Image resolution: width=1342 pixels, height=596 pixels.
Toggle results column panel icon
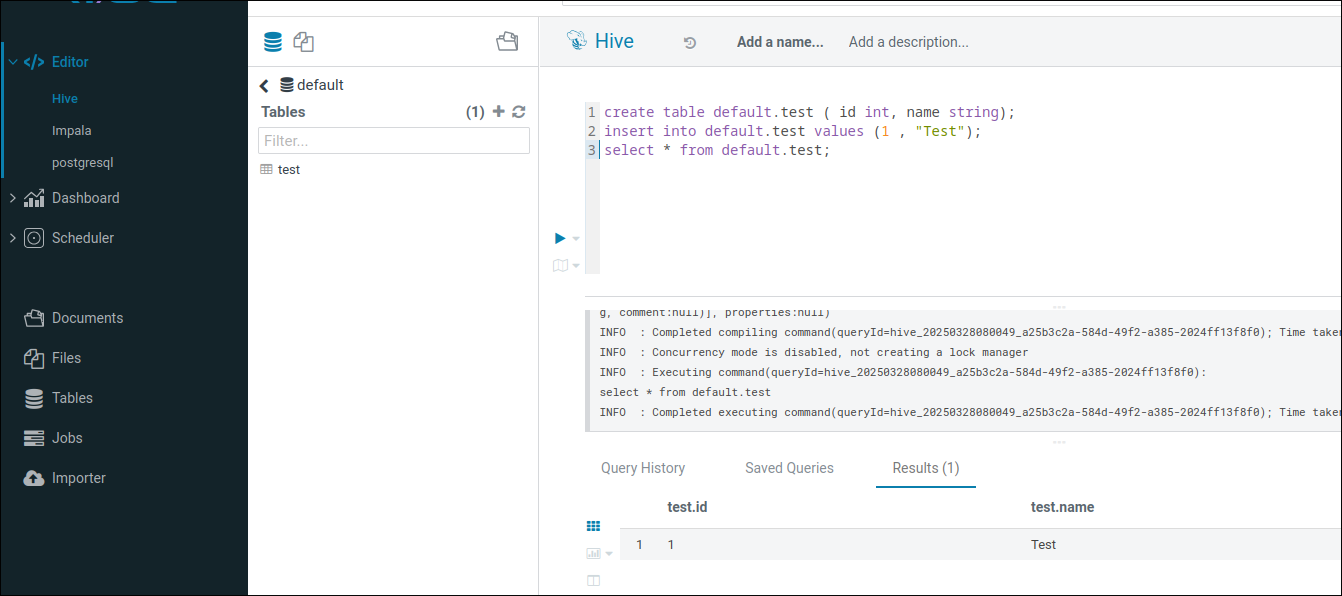pos(593,581)
